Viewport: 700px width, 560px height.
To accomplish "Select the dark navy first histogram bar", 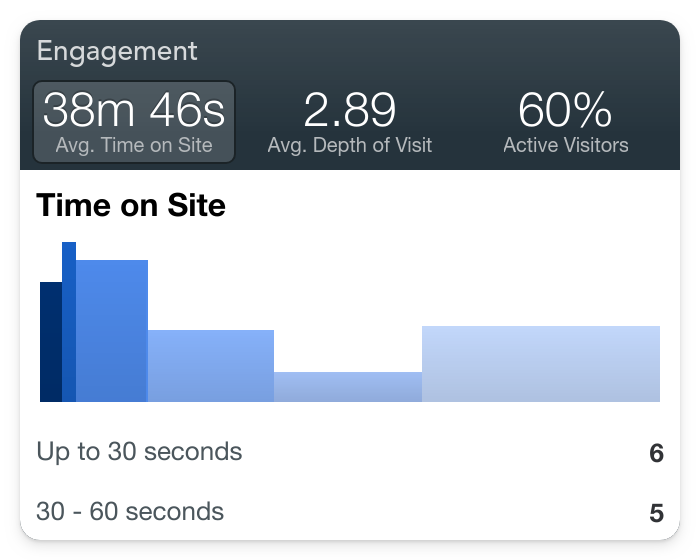I will [50, 342].
